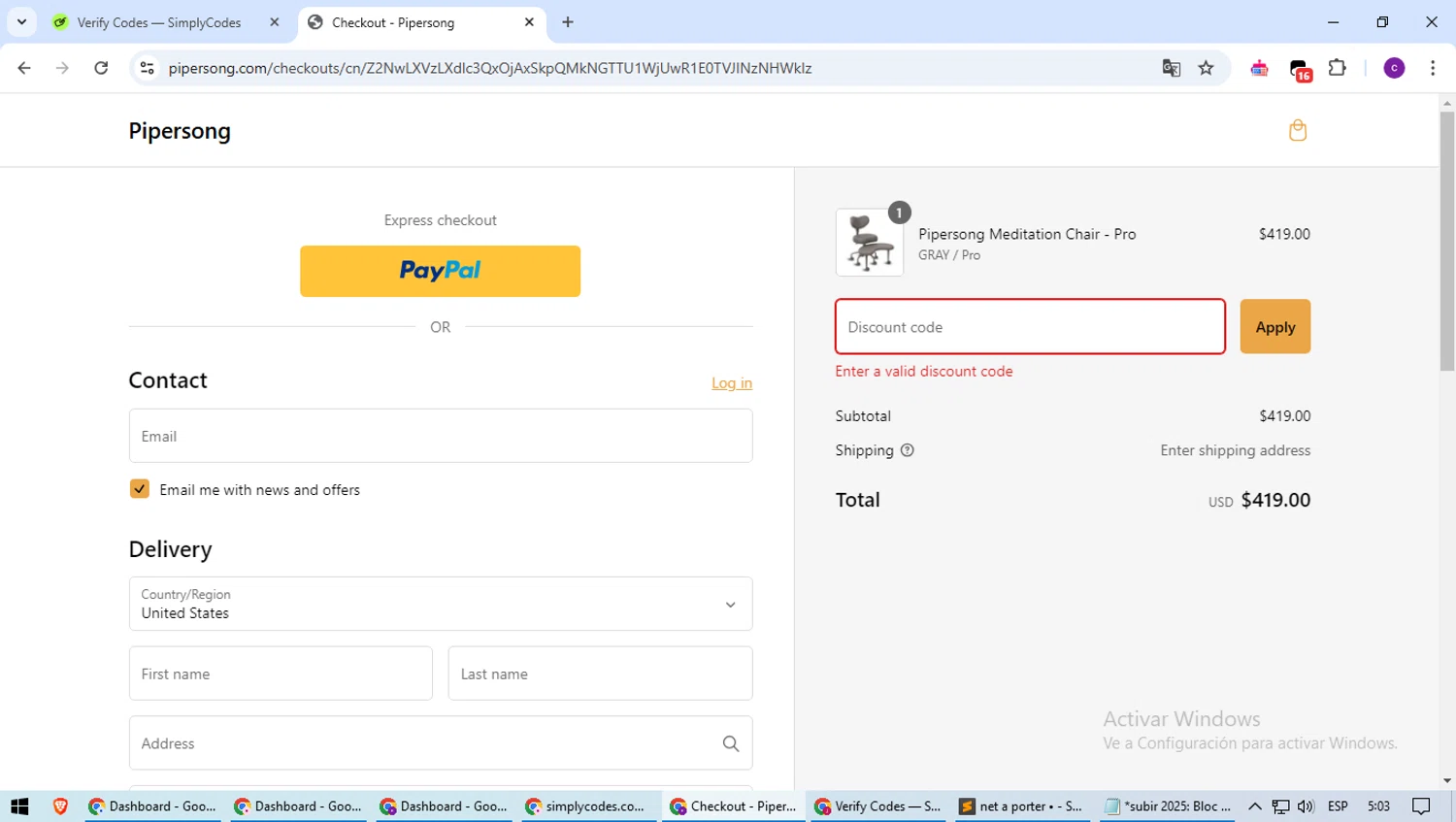Click the Pipersong Meditation Chair - Pro title

(1027, 234)
